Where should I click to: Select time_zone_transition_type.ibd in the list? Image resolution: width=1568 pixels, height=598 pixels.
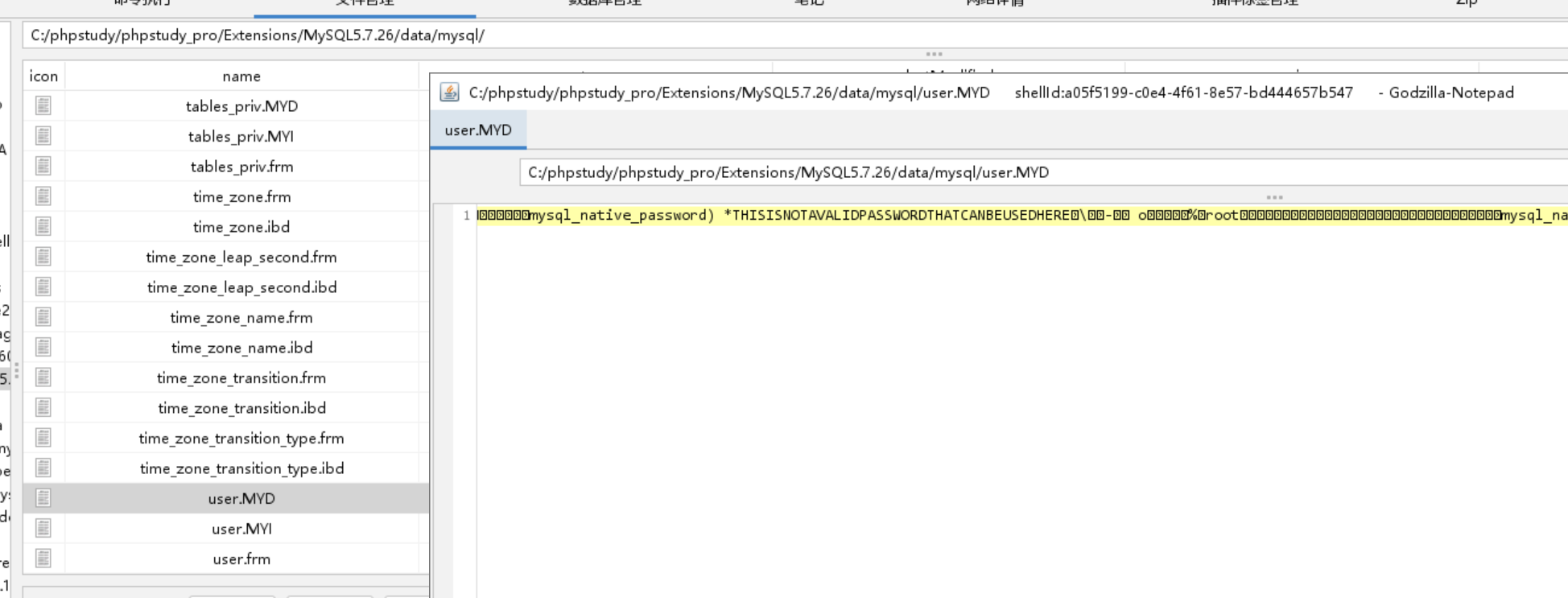tap(241, 468)
